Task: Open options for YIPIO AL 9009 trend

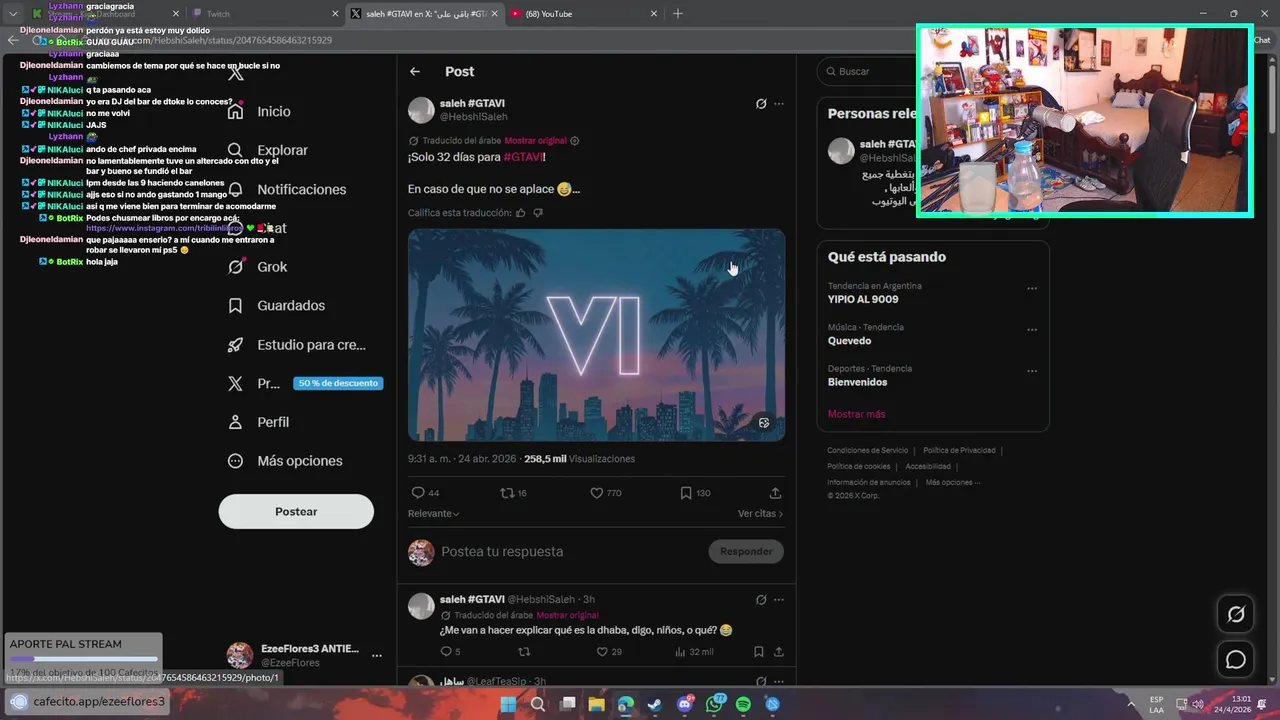Action: (1032, 289)
